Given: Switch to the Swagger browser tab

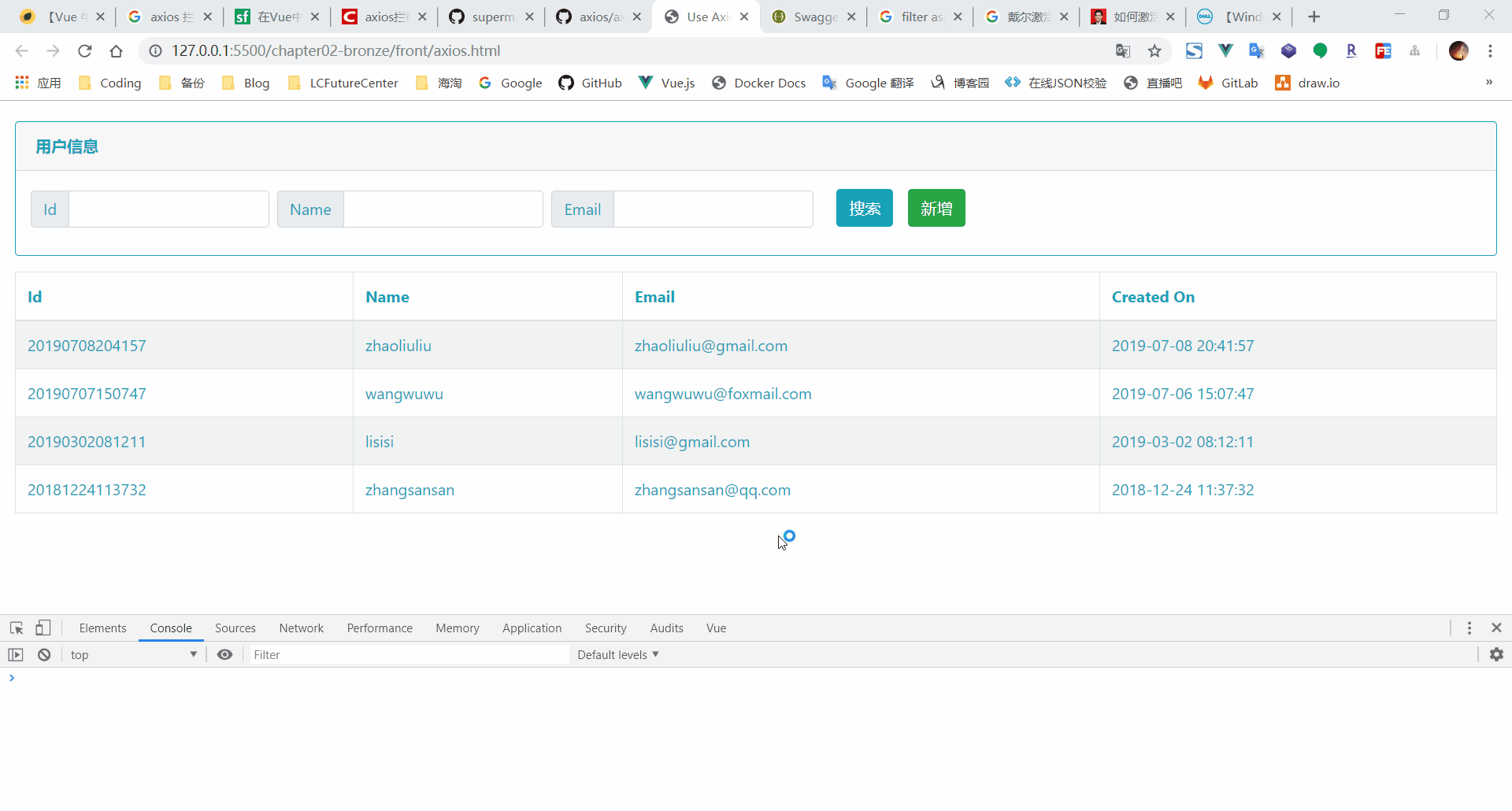Looking at the screenshot, I should [813, 17].
